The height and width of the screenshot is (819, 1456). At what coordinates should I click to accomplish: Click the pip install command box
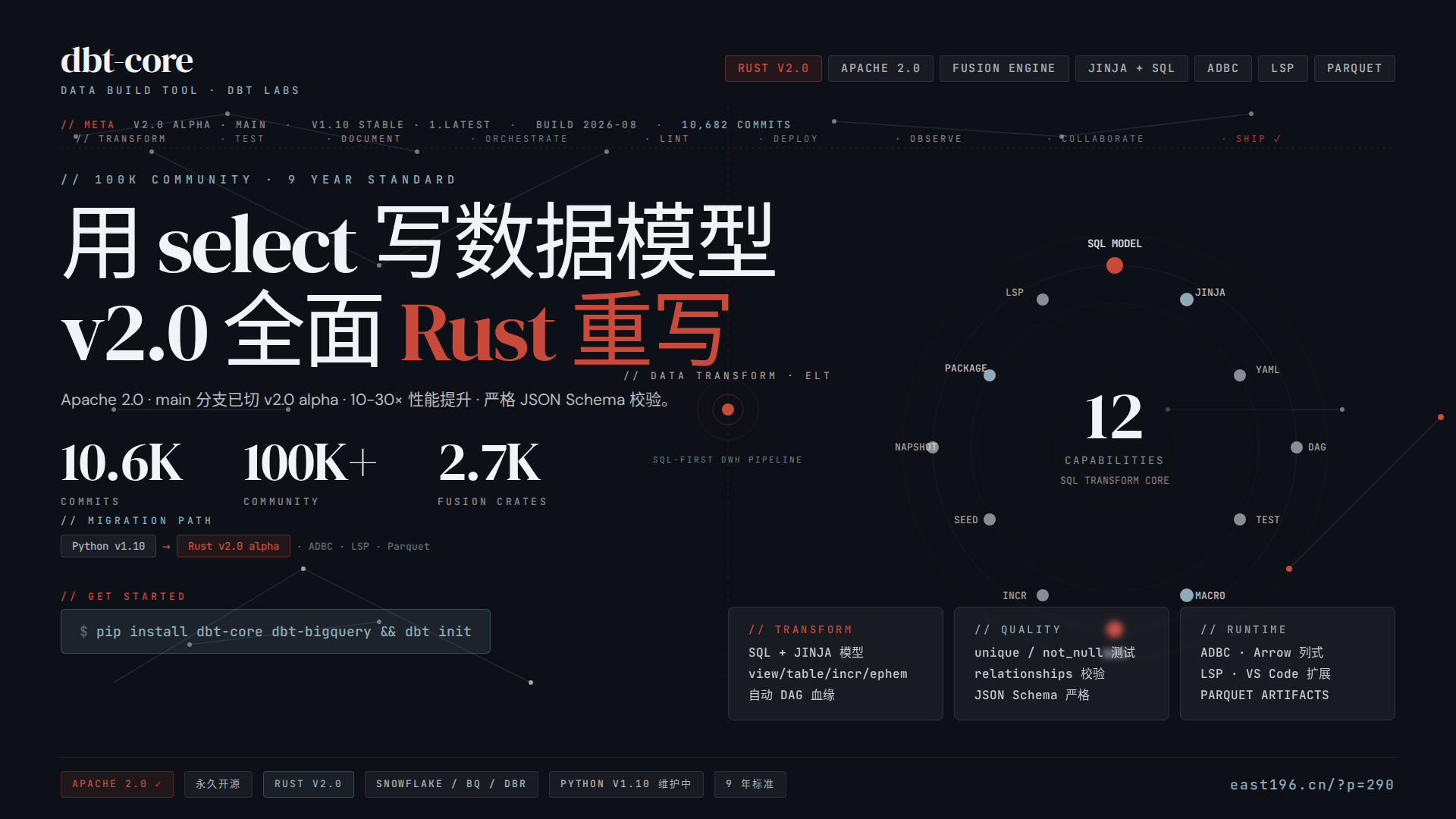275,631
